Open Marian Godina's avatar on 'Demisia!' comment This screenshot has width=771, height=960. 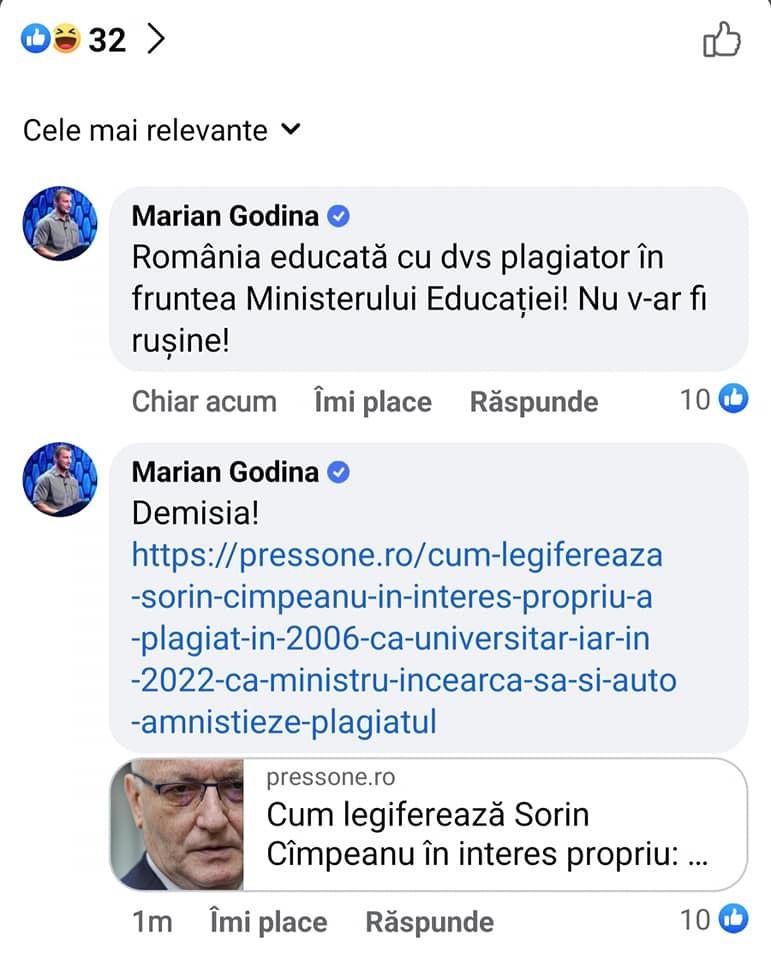60,479
